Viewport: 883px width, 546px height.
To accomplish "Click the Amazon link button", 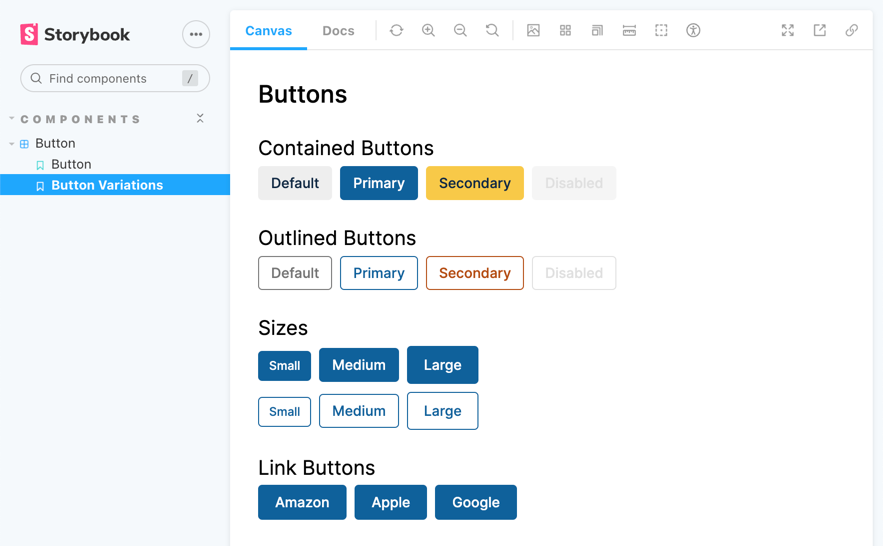I will 302,502.
